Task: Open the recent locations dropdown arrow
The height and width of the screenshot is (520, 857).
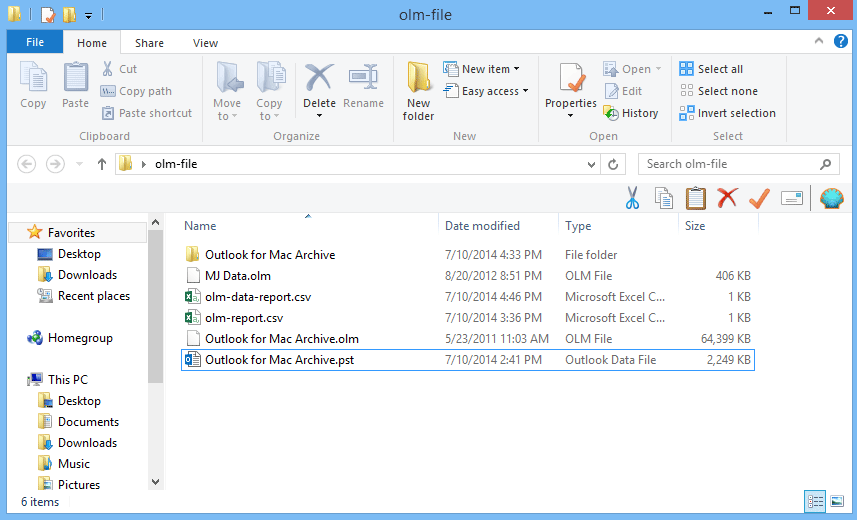Action: 79,164
